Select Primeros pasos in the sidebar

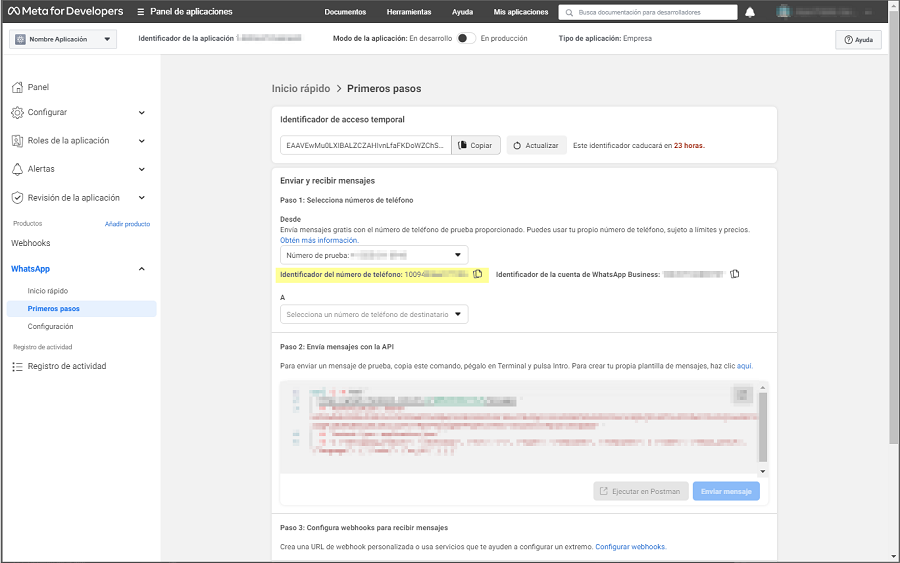pyautogui.click(x=82, y=309)
